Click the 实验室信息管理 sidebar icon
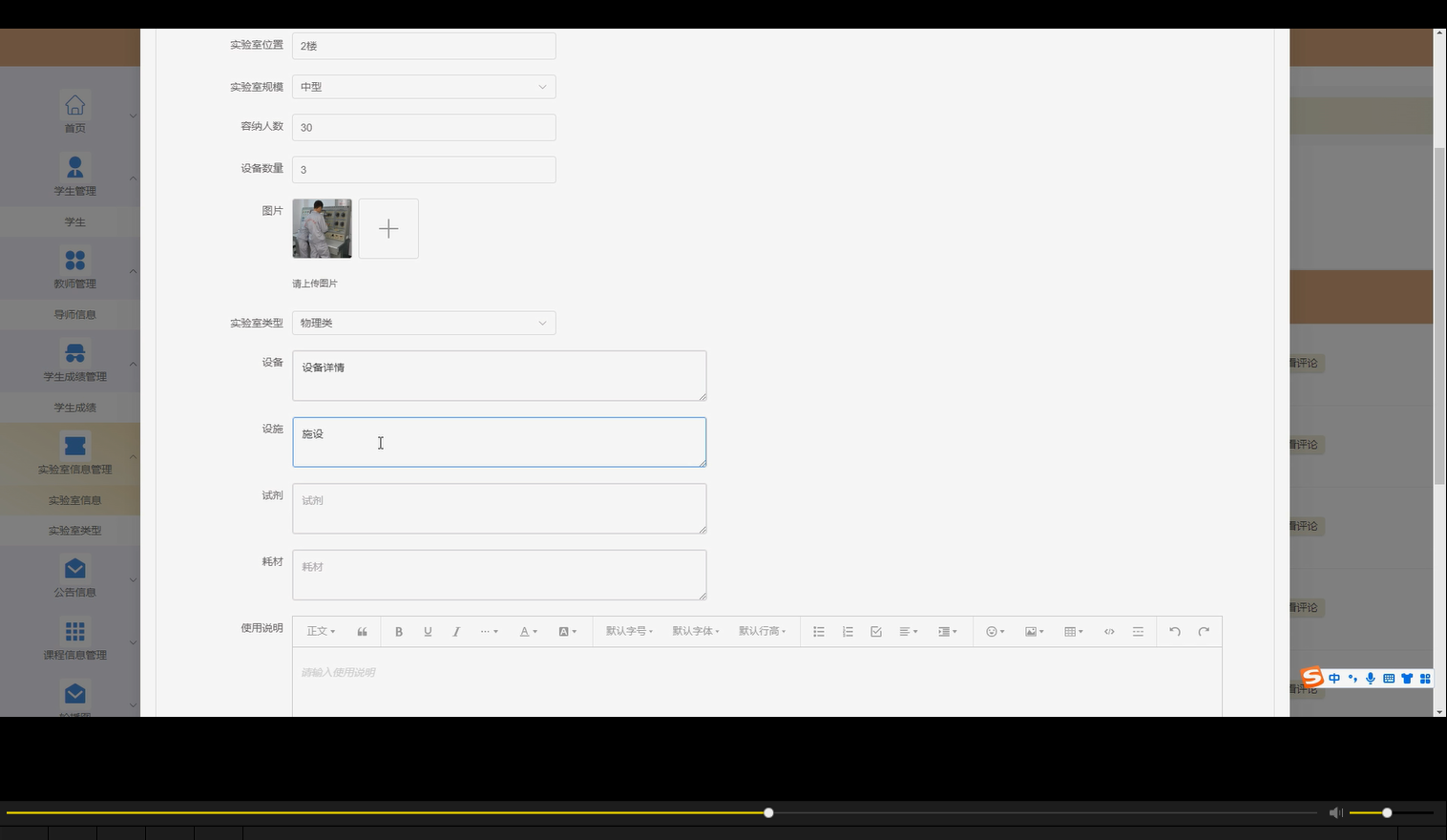1447x840 pixels. [x=74, y=446]
